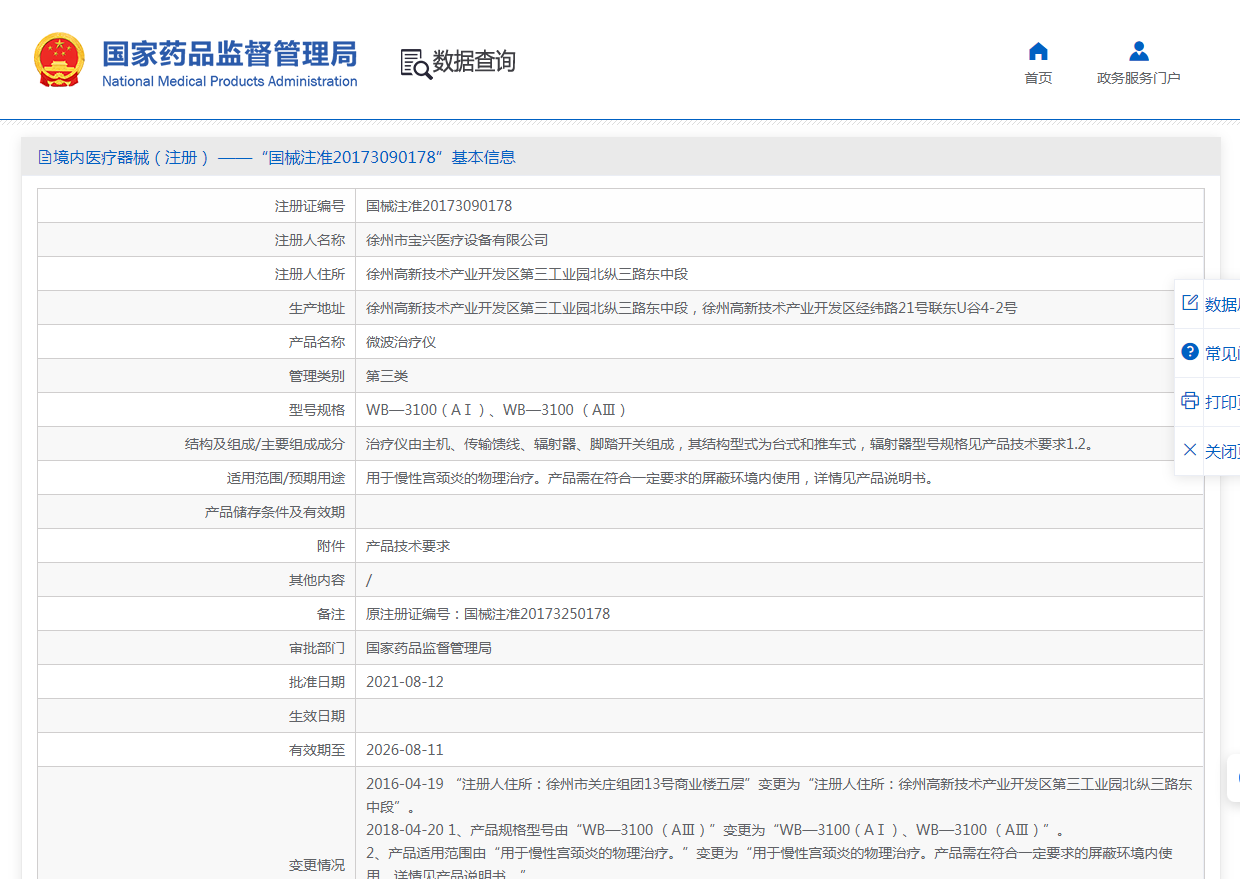Click the national emblem logo
This screenshot has width=1240, height=879.
click(x=60, y=60)
